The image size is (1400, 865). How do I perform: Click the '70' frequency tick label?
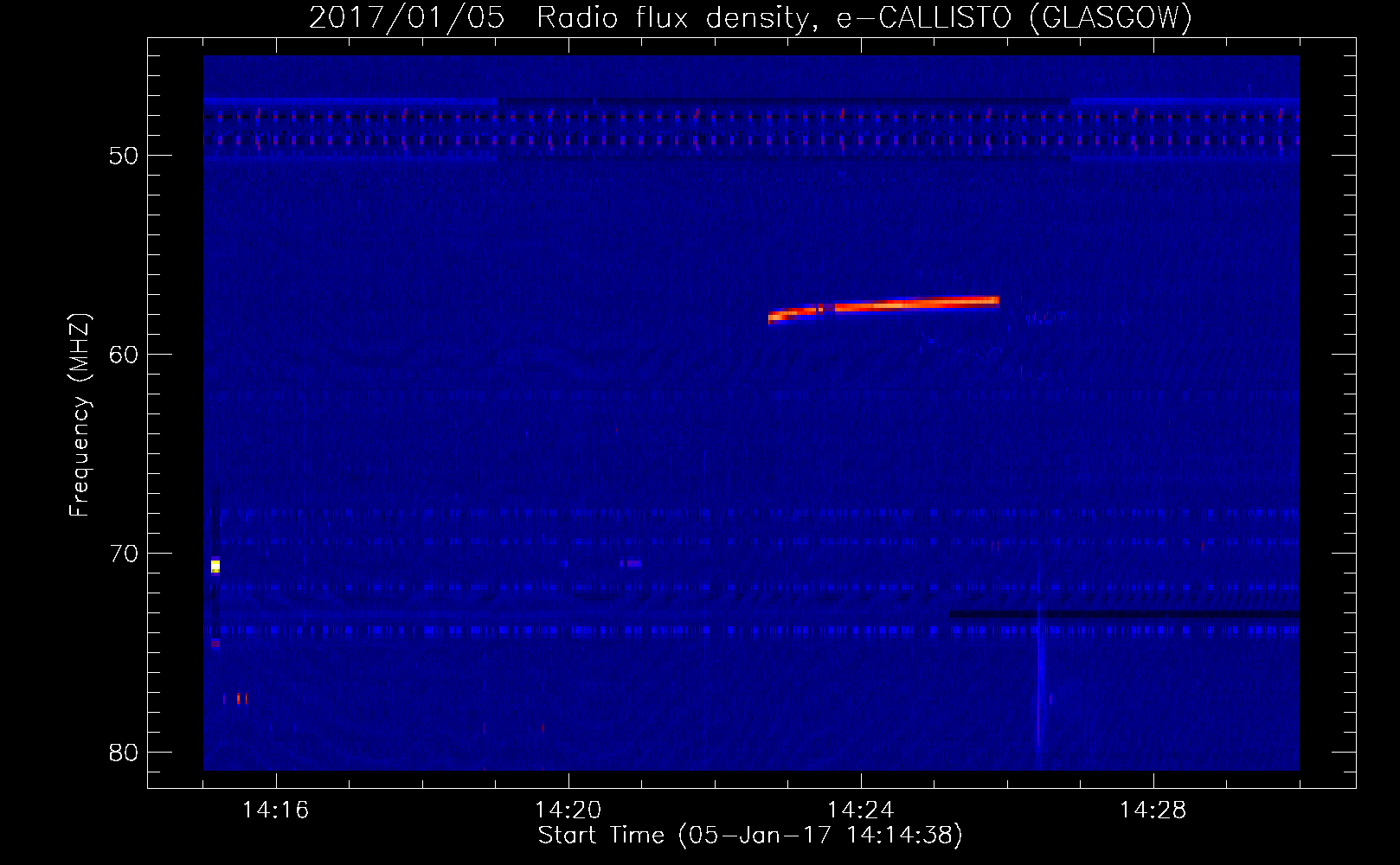[x=124, y=554]
